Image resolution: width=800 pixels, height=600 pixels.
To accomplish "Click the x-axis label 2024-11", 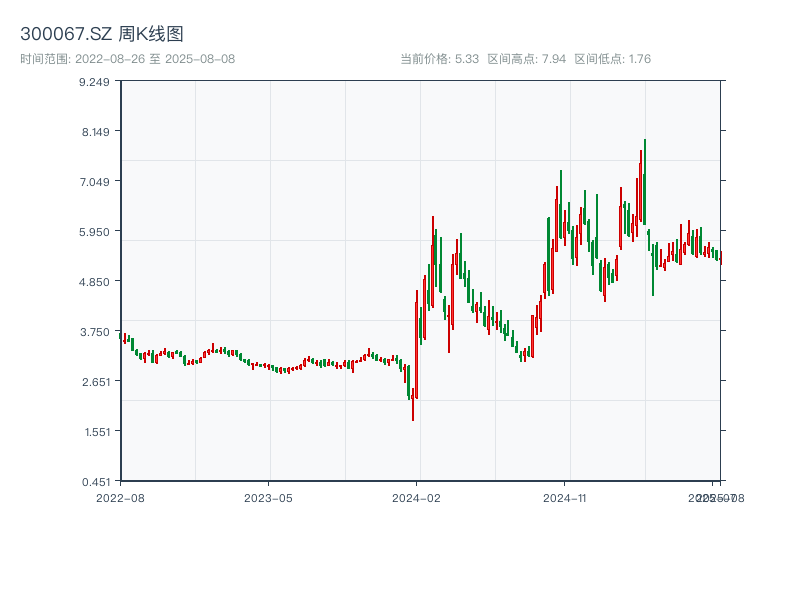I will [564, 498].
